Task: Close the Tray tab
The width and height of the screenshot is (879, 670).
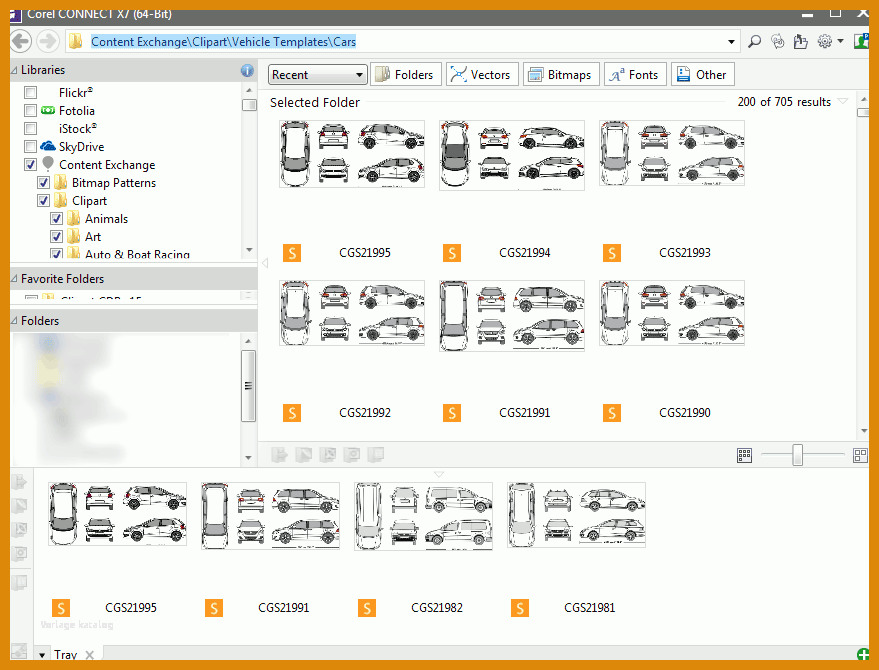Action: 89,654
